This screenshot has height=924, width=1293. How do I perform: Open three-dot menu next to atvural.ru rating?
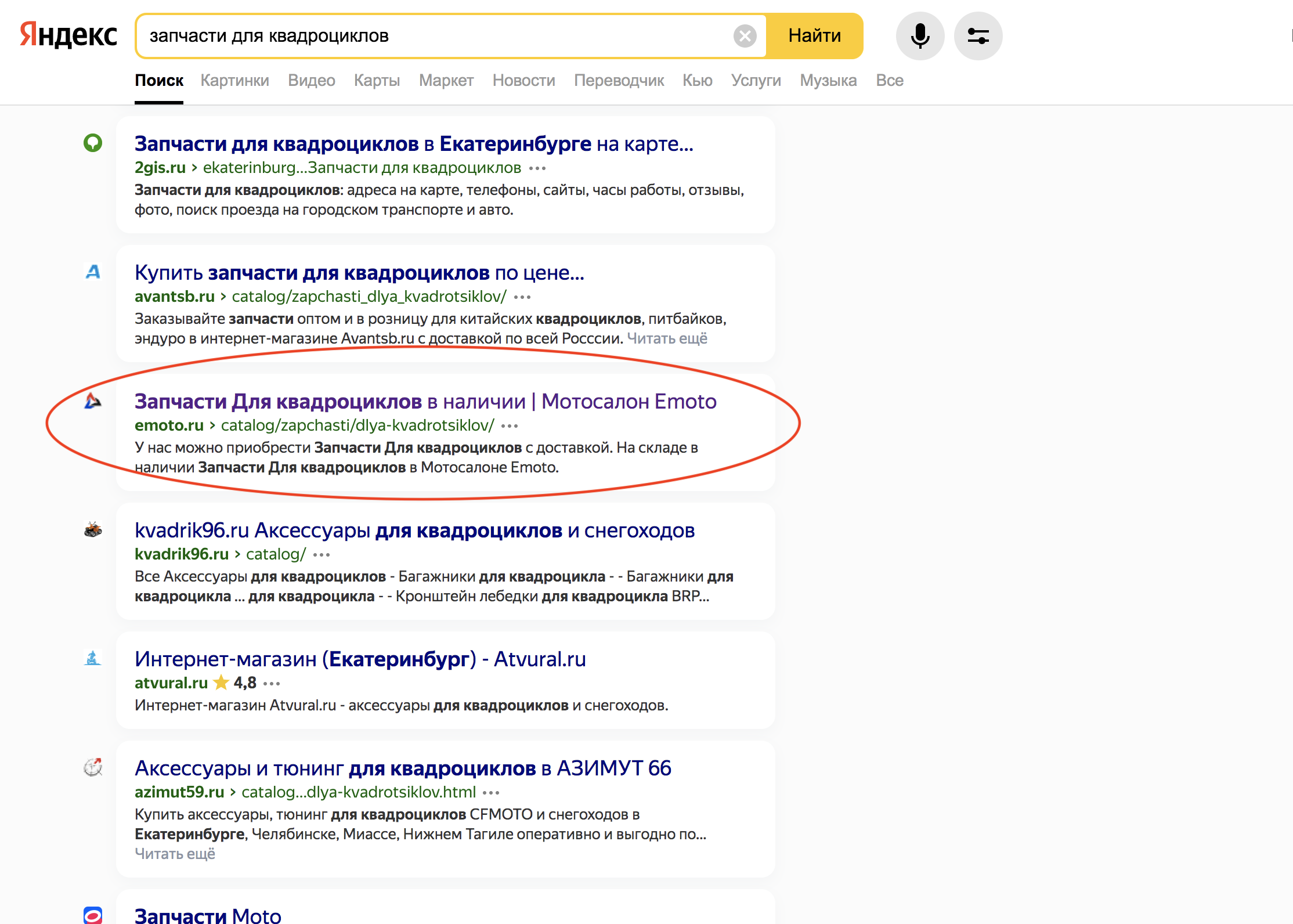tap(272, 684)
